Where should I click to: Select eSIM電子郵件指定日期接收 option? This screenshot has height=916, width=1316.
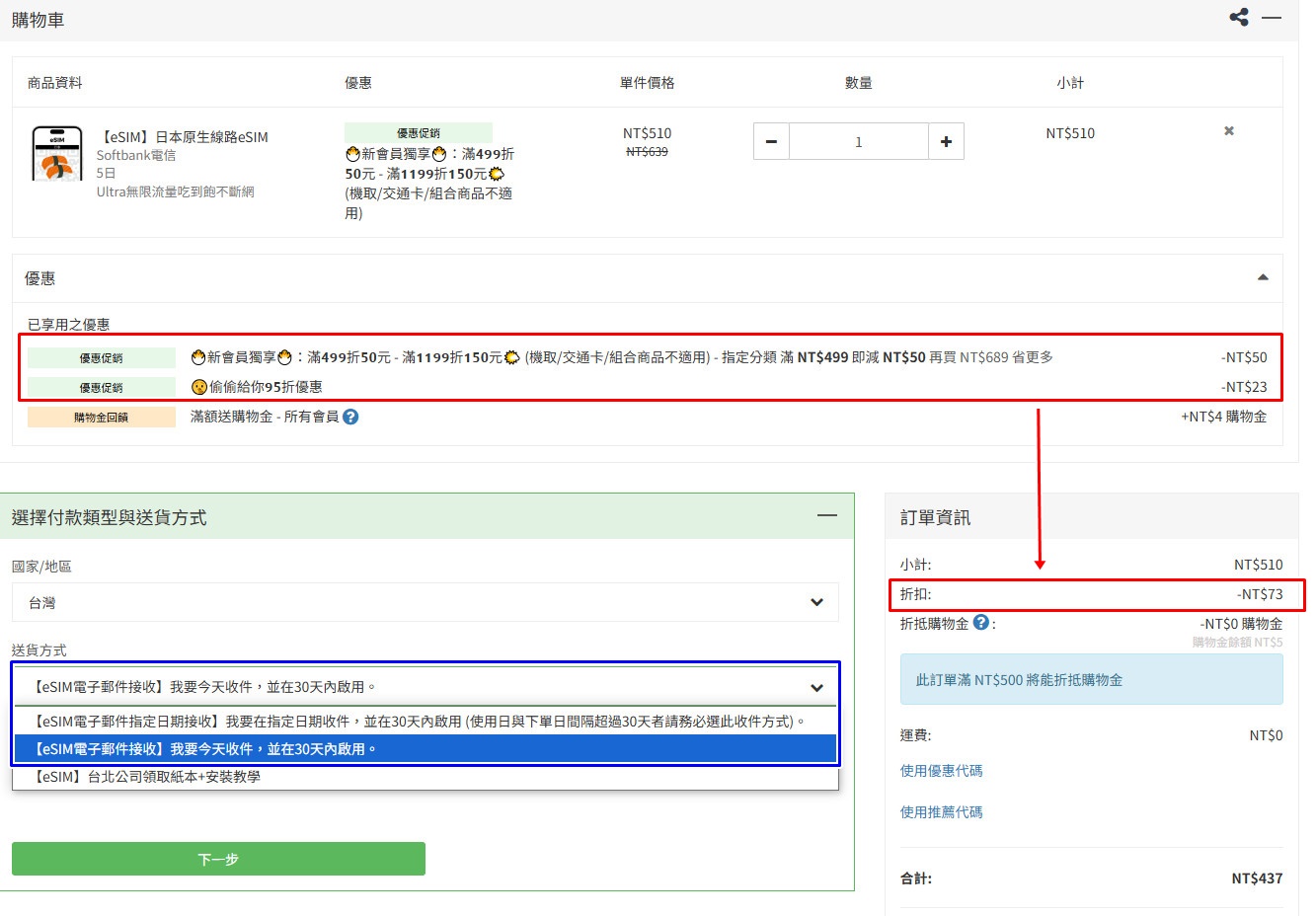(420, 722)
